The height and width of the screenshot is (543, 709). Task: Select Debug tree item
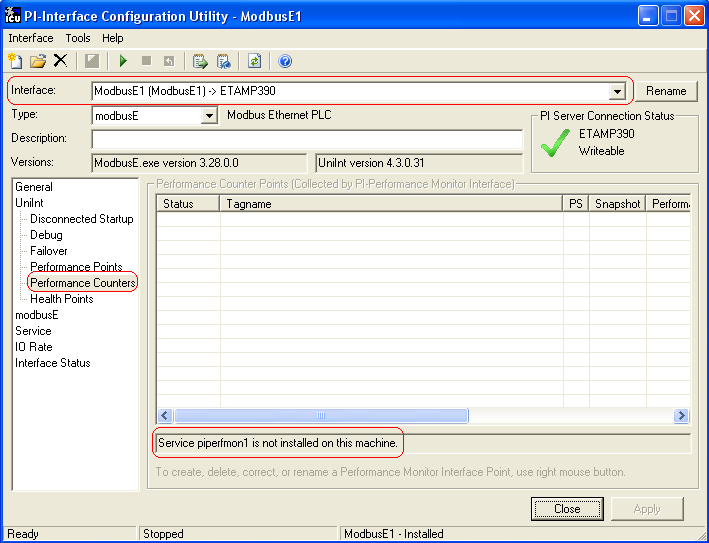46,235
